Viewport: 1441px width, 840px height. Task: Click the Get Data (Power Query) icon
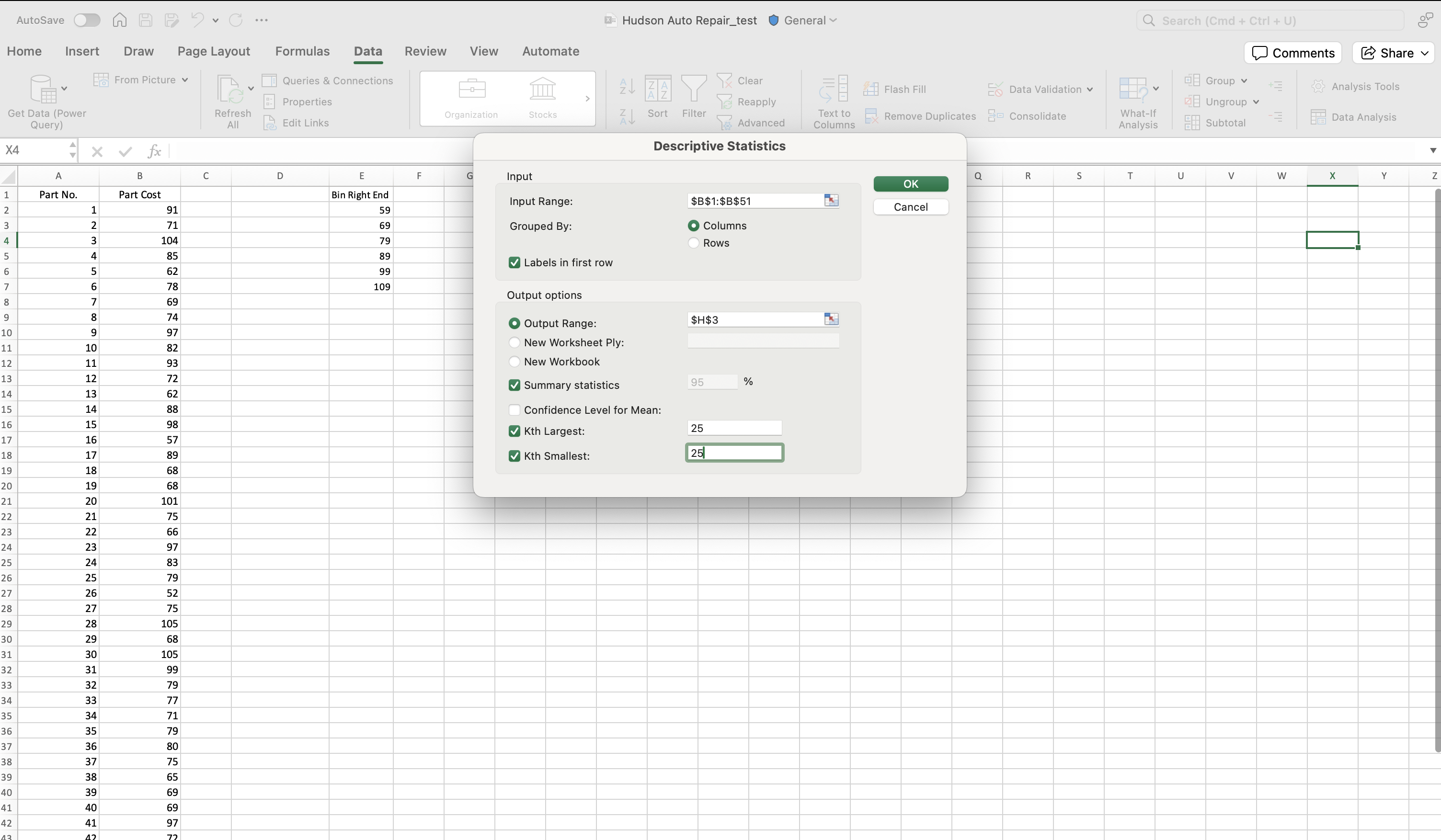click(x=44, y=89)
